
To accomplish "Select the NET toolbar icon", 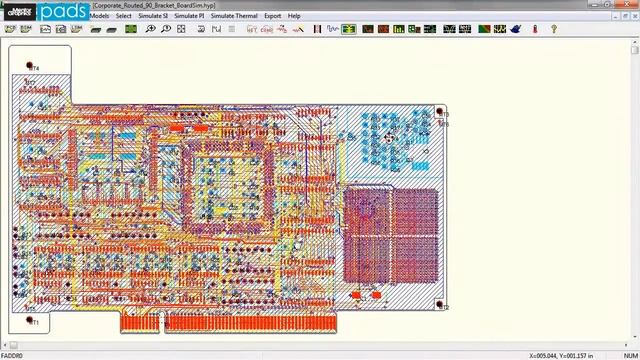I will pos(252,29).
